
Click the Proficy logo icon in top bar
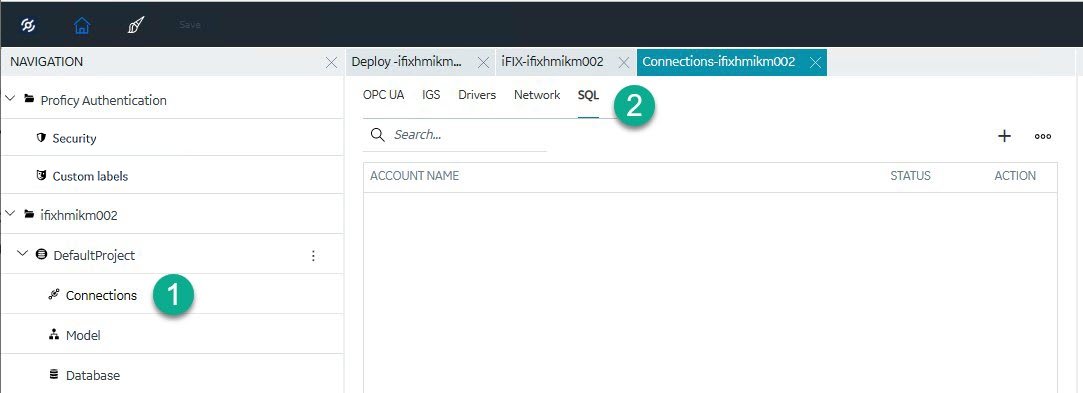coord(28,26)
